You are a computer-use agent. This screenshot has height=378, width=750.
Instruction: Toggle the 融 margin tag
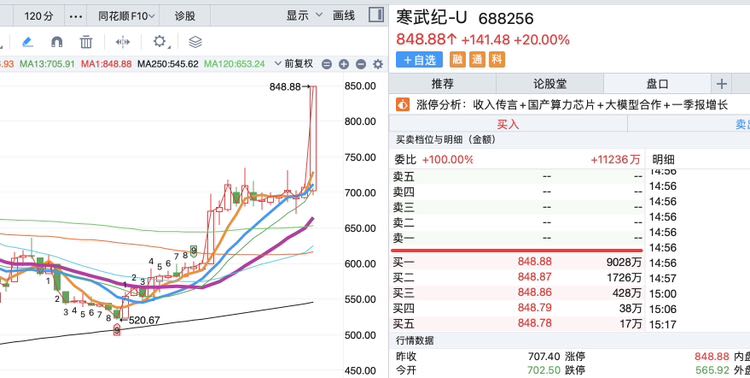click(x=457, y=60)
